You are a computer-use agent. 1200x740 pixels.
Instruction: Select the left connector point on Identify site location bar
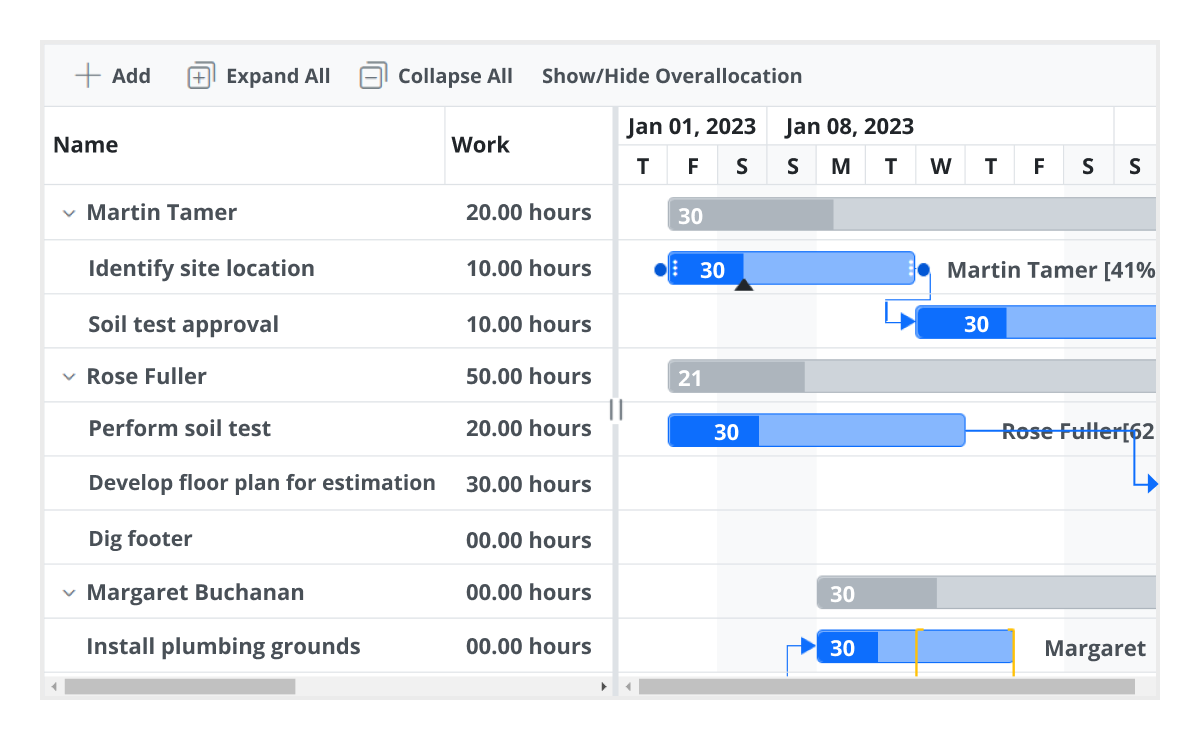pyautogui.click(x=659, y=268)
